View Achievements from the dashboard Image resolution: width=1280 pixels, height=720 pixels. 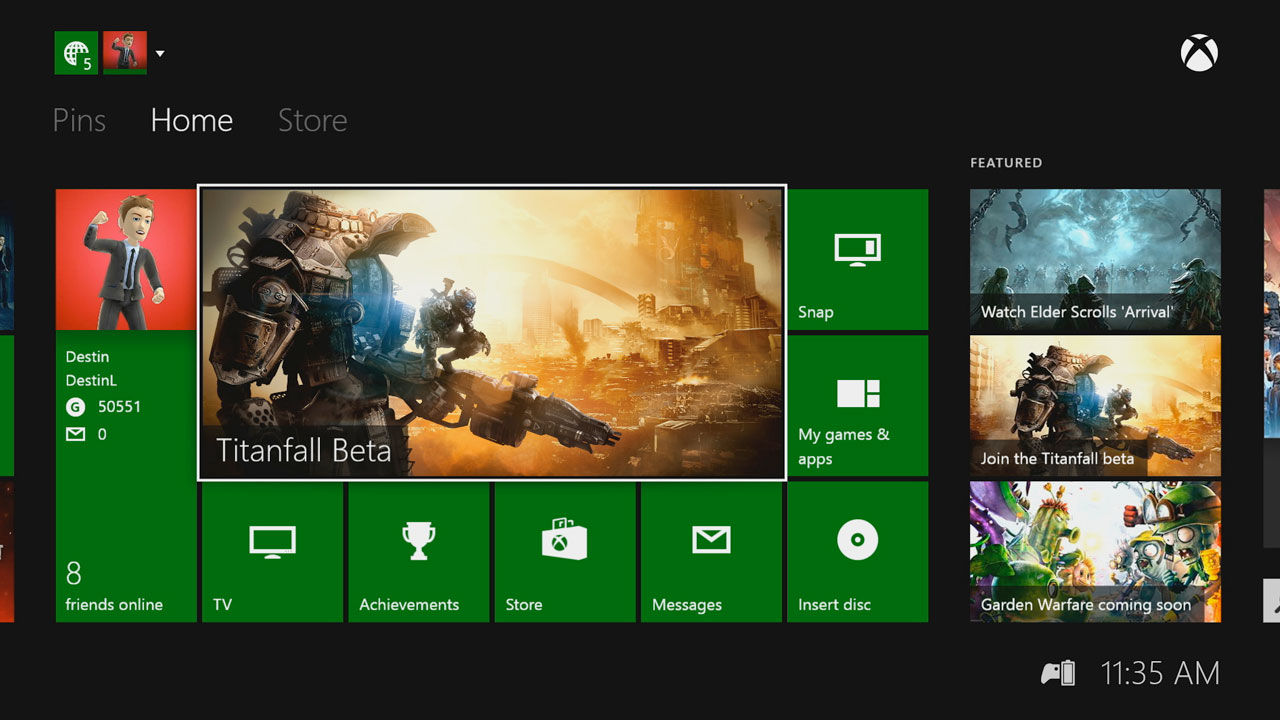(x=418, y=552)
